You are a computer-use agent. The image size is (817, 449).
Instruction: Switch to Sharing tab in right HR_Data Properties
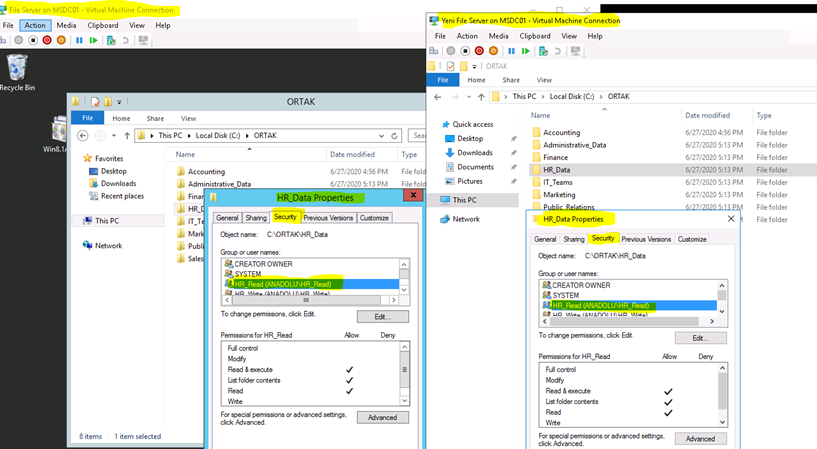click(574, 239)
